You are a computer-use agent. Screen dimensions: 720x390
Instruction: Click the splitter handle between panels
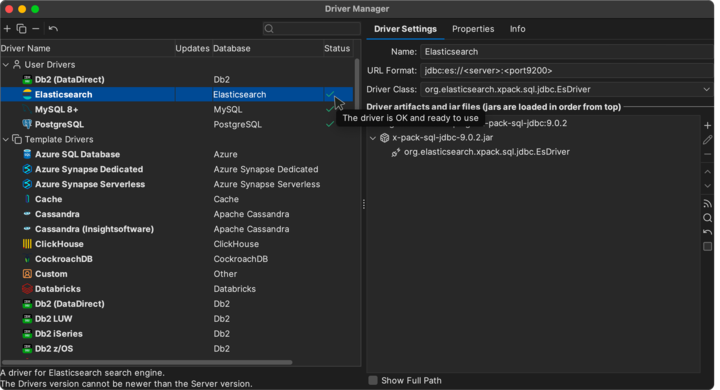pyautogui.click(x=364, y=204)
